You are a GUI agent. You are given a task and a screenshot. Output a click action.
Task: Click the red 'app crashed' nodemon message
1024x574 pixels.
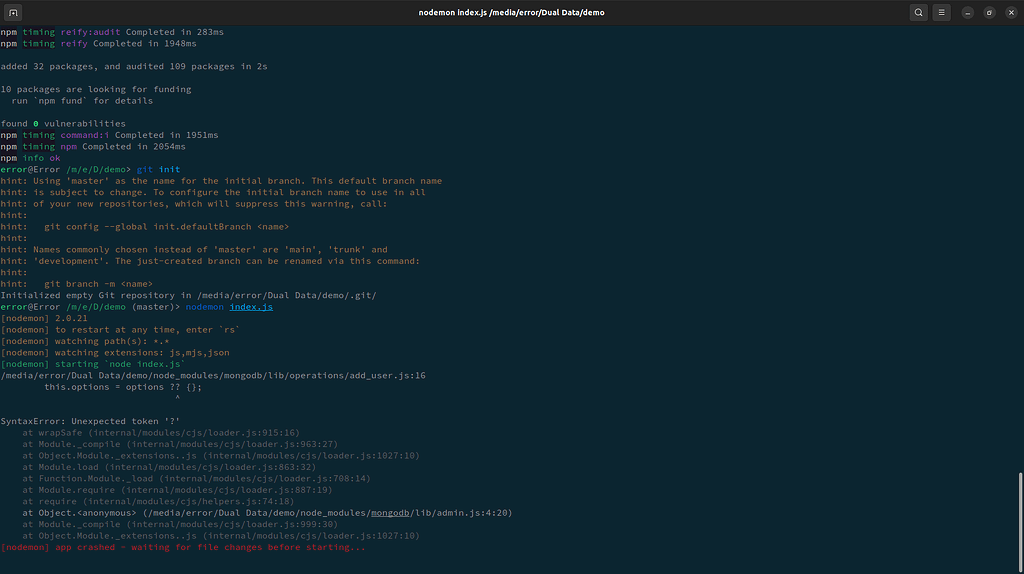point(183,547)
